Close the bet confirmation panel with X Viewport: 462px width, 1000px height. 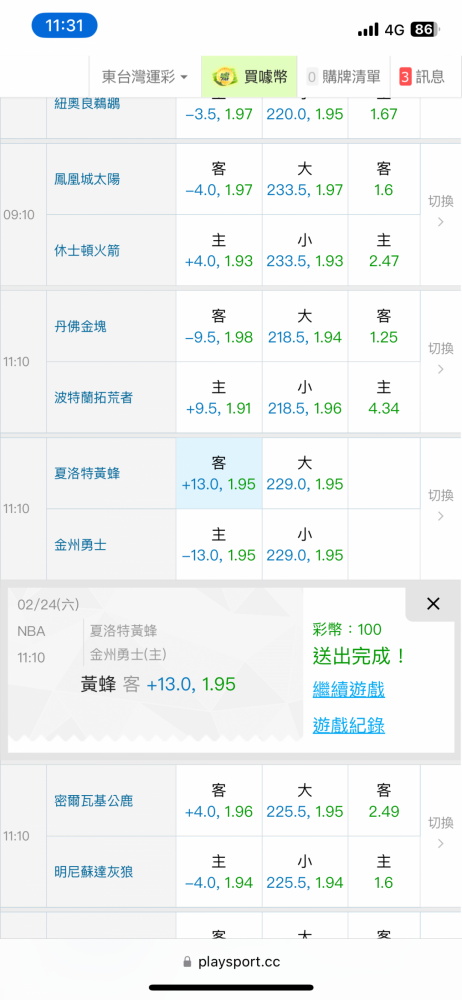[433, 604]
